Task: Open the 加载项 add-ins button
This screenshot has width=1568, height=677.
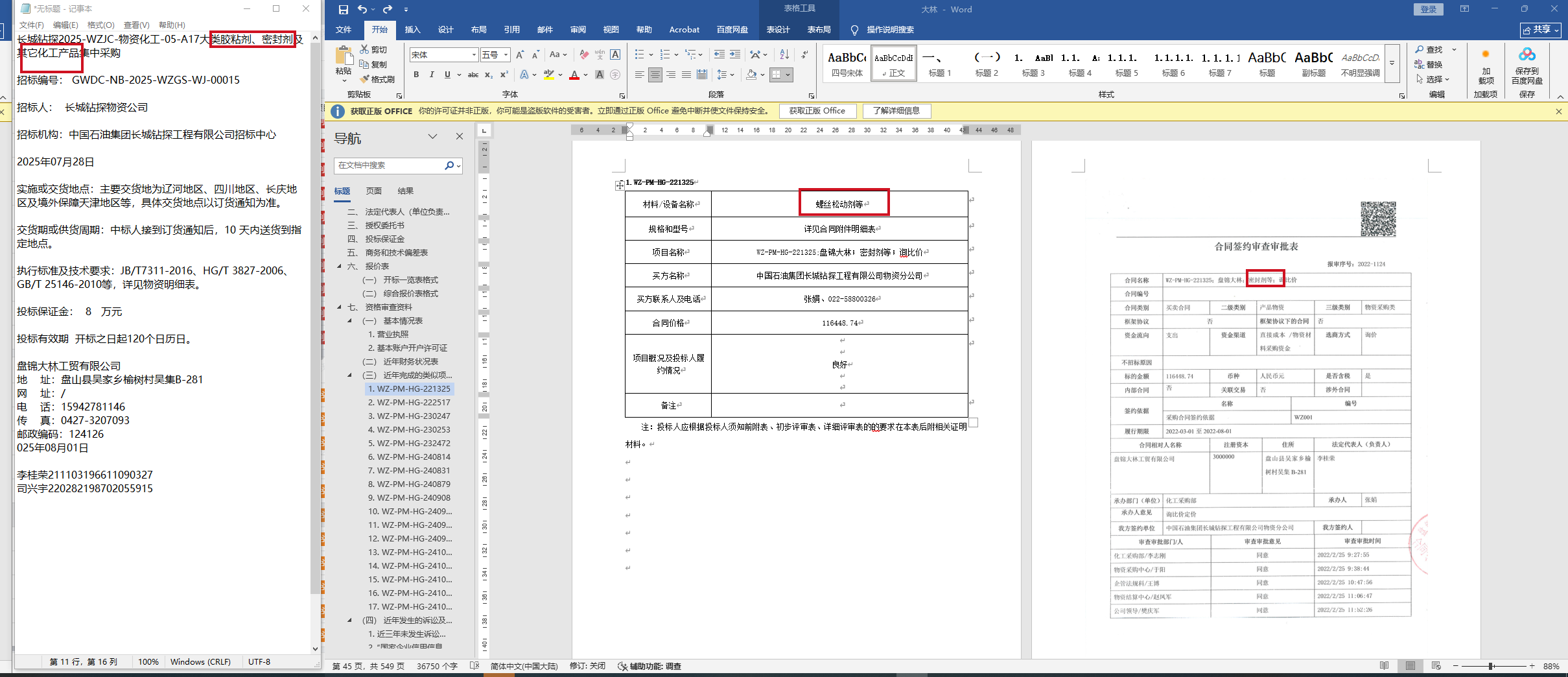Action: click(x=1486, y=67)
